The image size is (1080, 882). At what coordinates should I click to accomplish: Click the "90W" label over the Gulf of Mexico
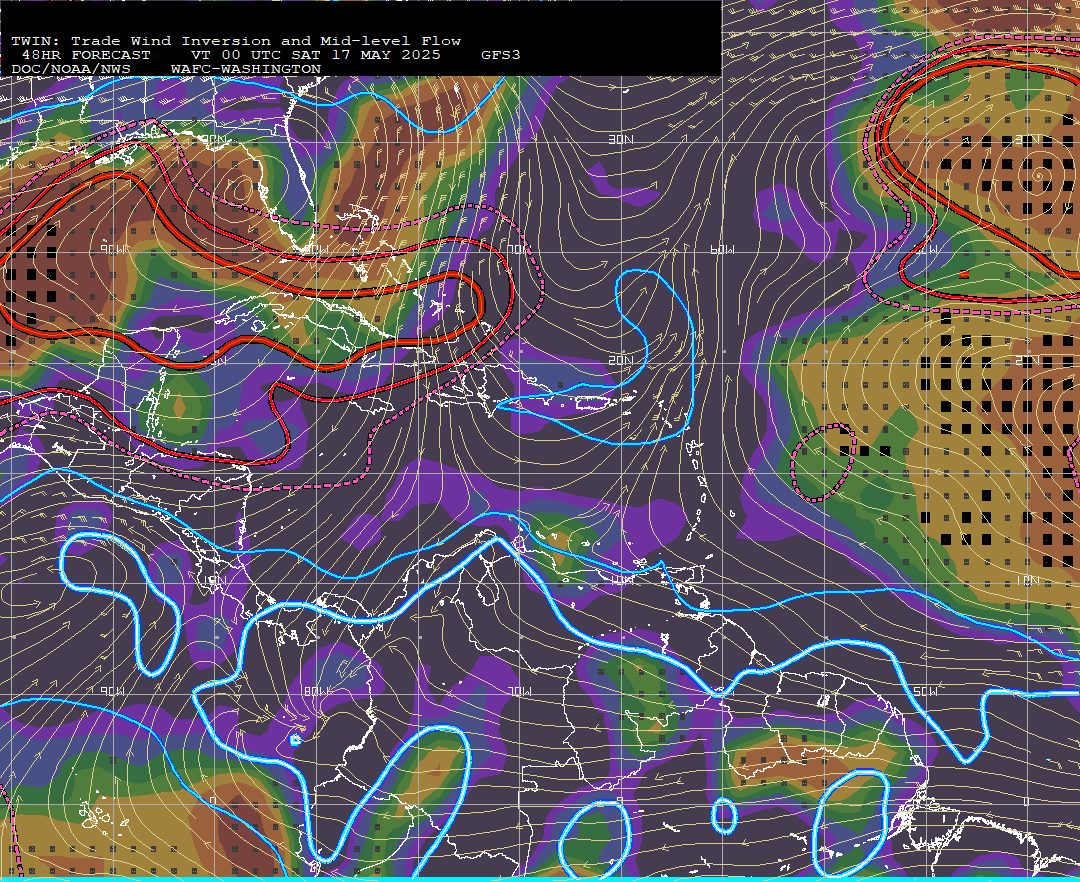click(113, 250)
